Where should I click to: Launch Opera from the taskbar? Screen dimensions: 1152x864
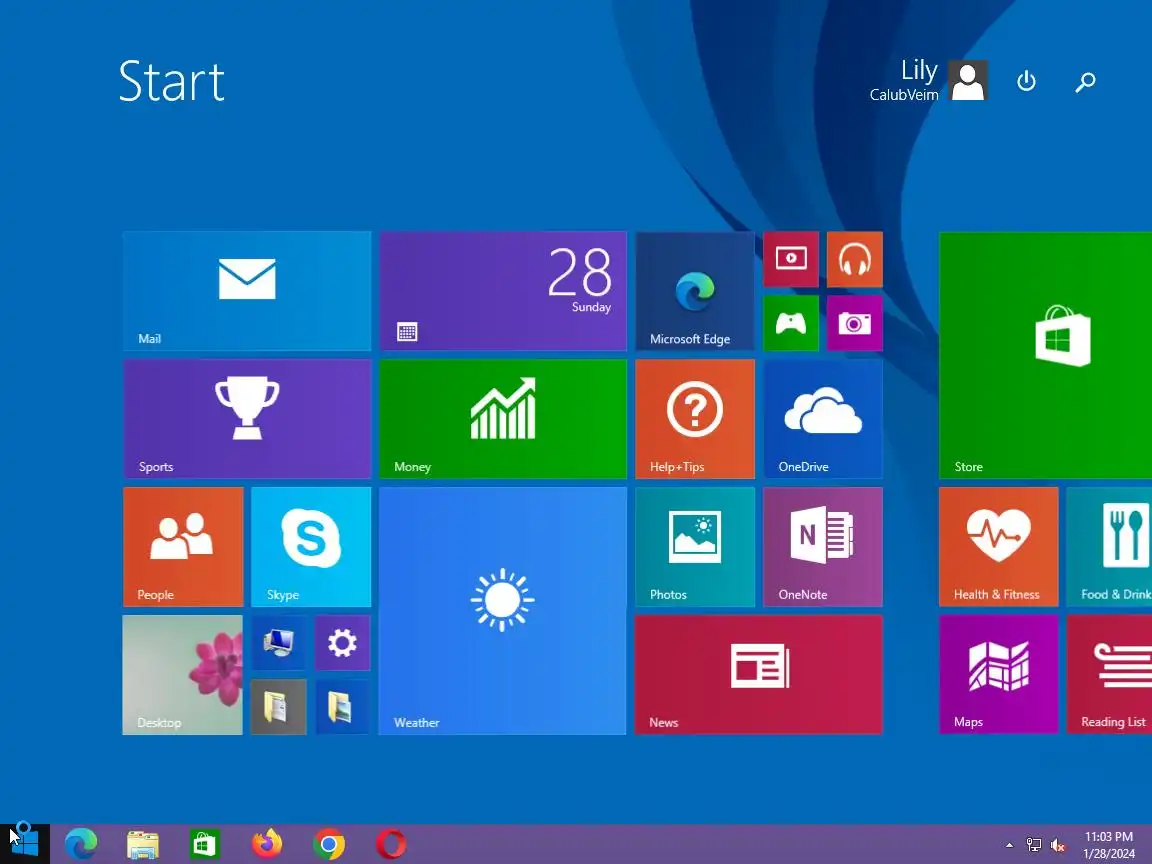click(x=391, y=844)
